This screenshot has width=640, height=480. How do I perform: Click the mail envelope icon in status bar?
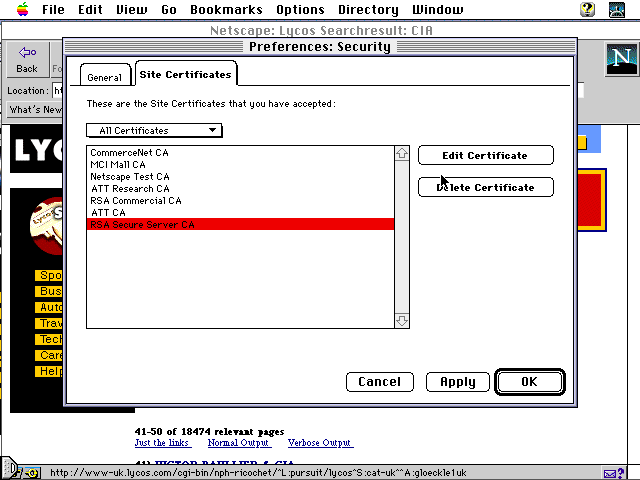tap(613, 473)
